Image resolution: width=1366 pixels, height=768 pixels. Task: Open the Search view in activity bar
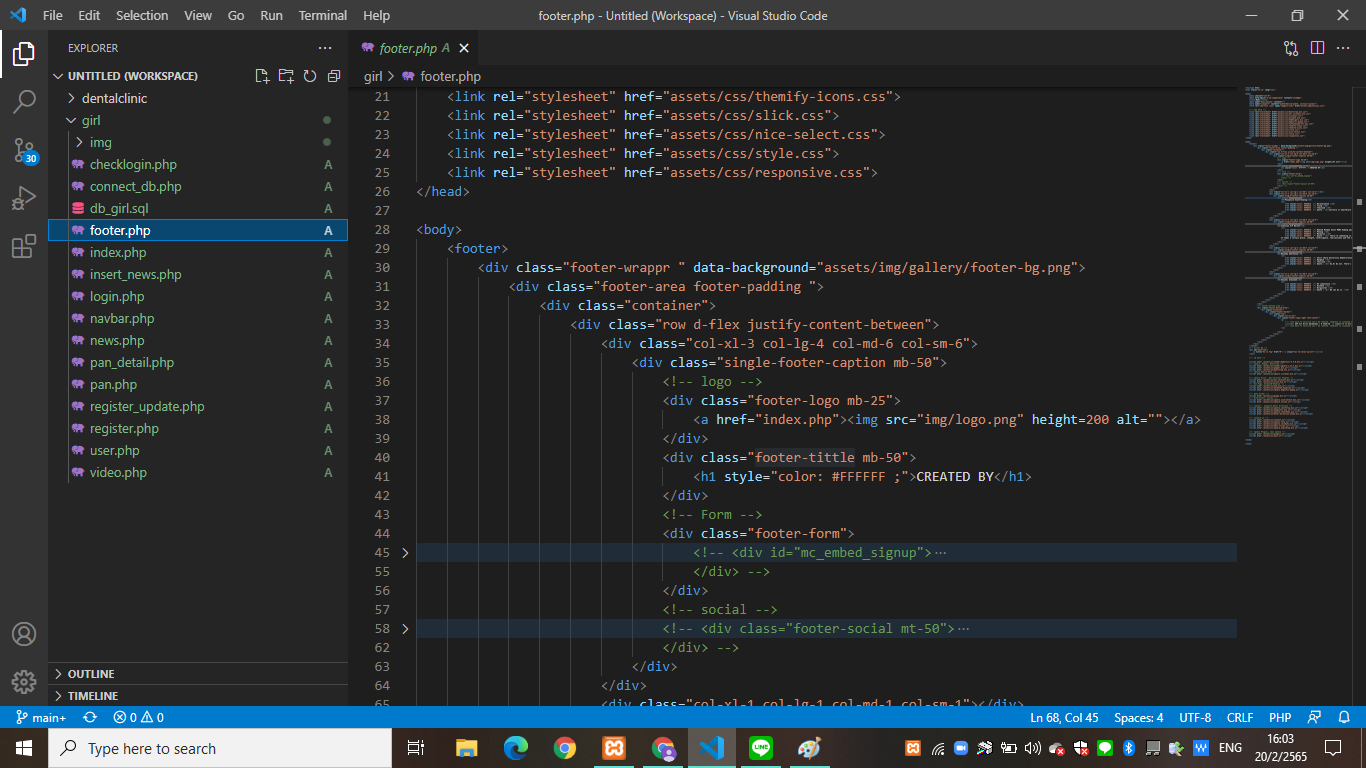(24, 101)
